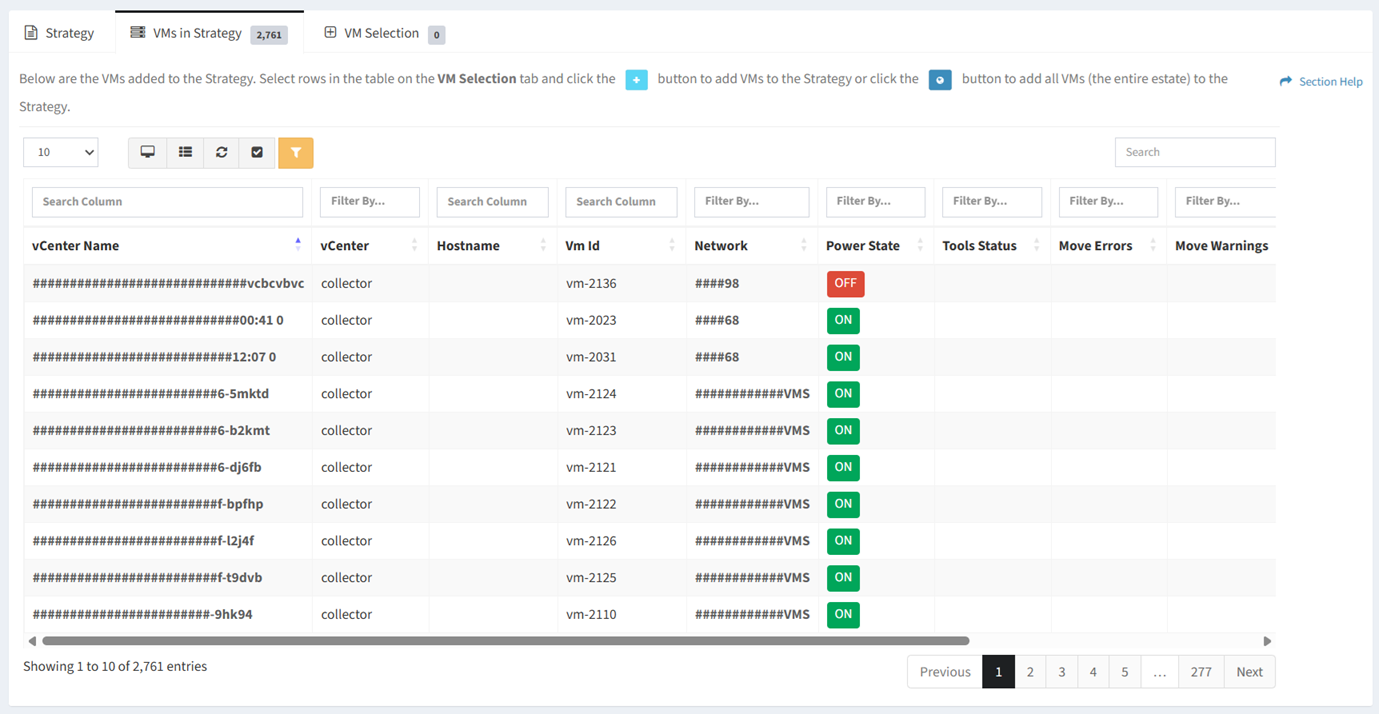Switch to the VM Selection tab

(x=384, y=33)
